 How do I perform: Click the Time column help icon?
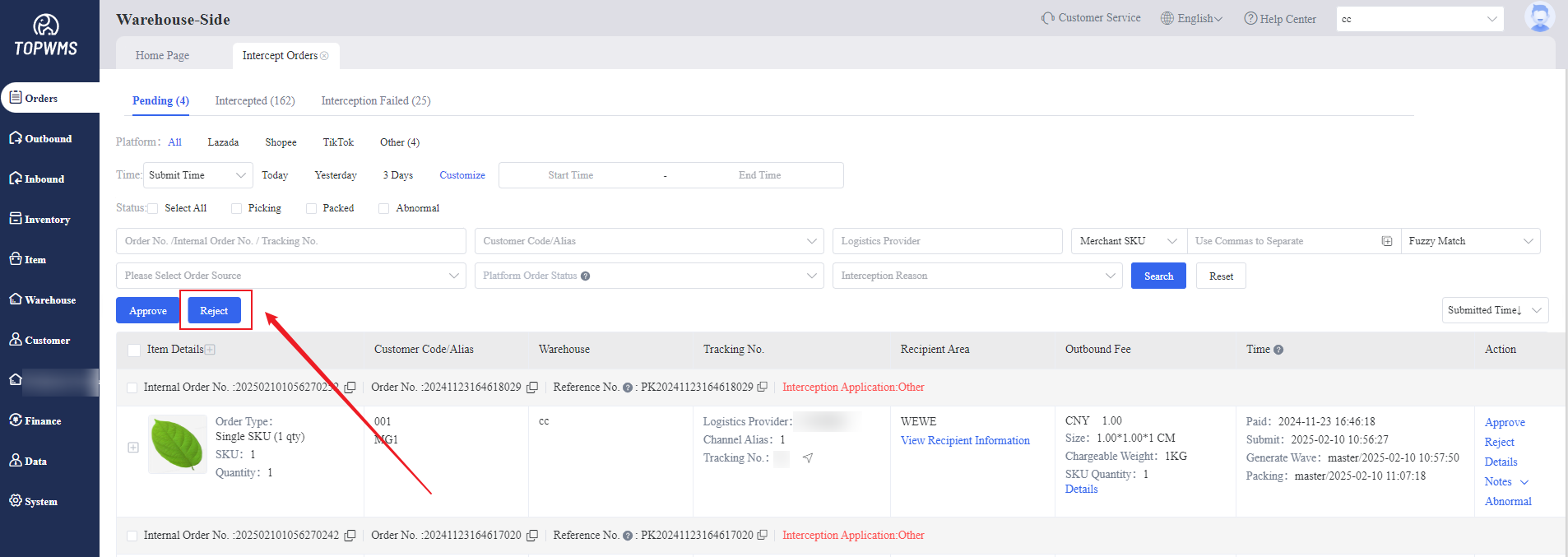[1278, 350]
